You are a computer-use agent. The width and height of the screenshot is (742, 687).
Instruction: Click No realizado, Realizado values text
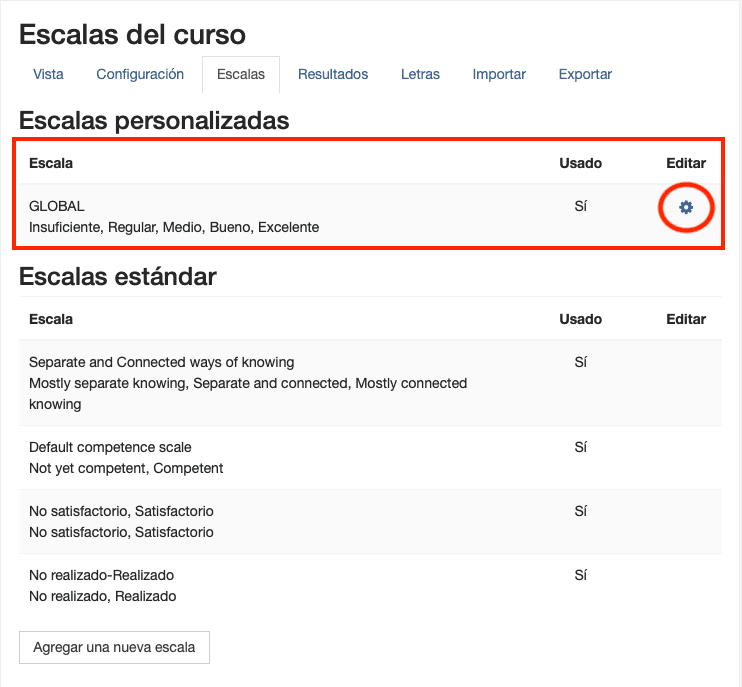(103, 596)
